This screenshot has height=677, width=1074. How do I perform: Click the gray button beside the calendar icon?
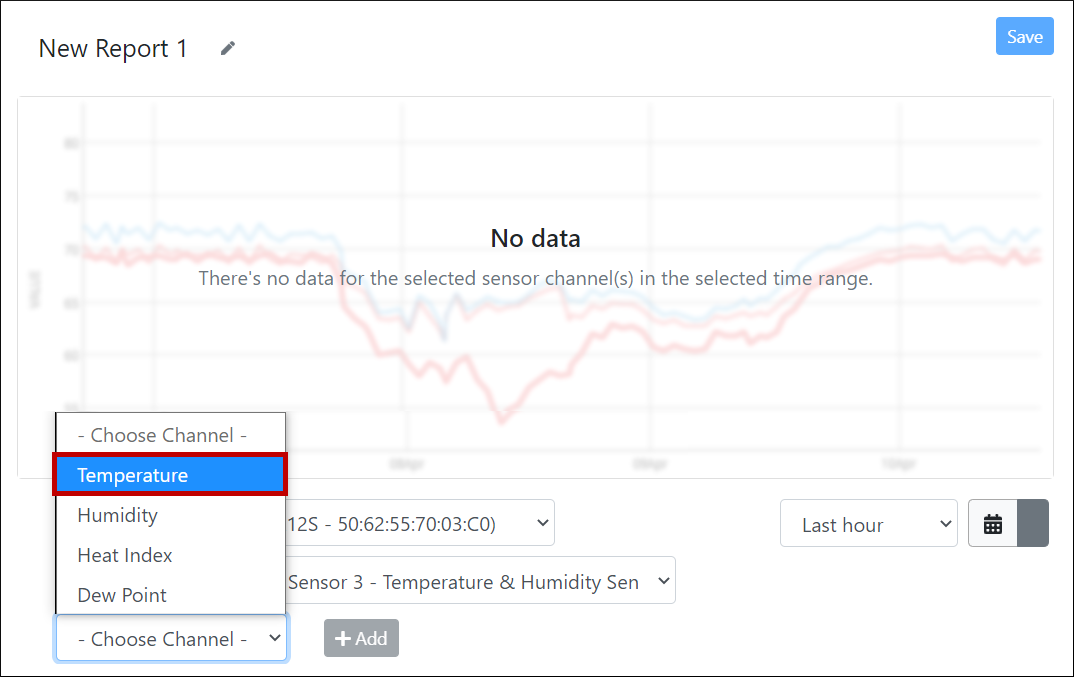(1033, 524)
